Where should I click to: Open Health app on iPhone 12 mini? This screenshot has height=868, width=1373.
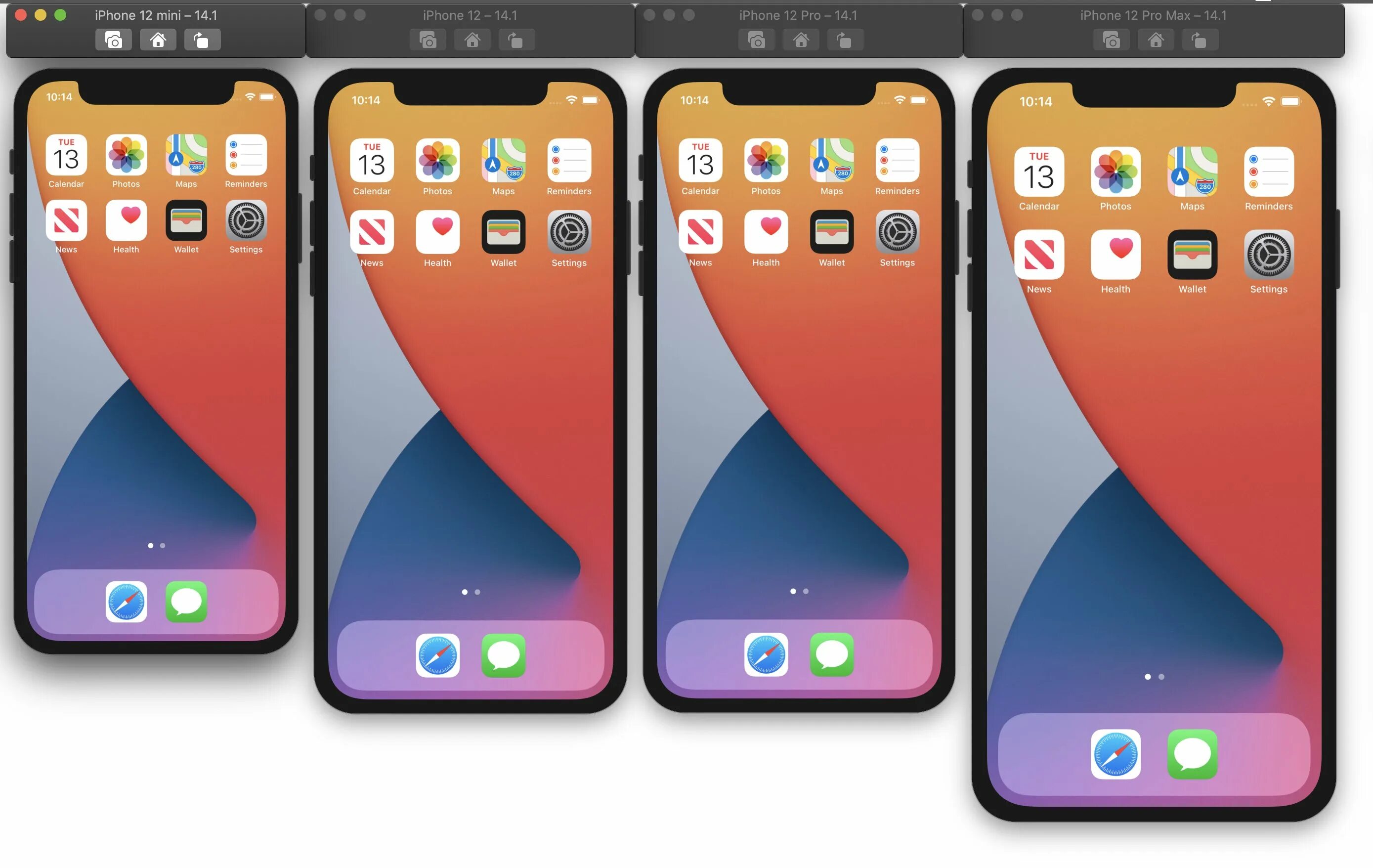point(127,221)
